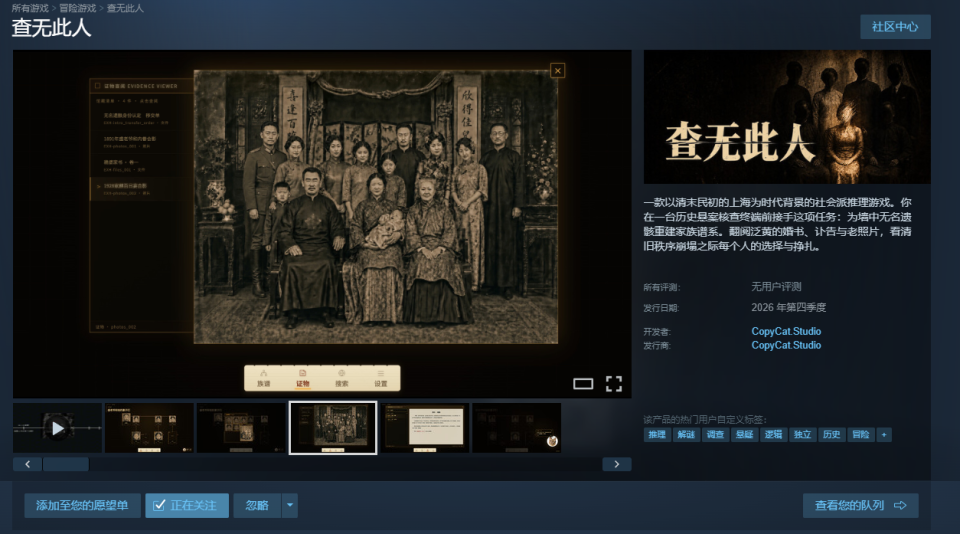Expand the dropdown arrow beside 忽略
The height and width of the screenshot is (534, 960).
[x=290, y=505]
